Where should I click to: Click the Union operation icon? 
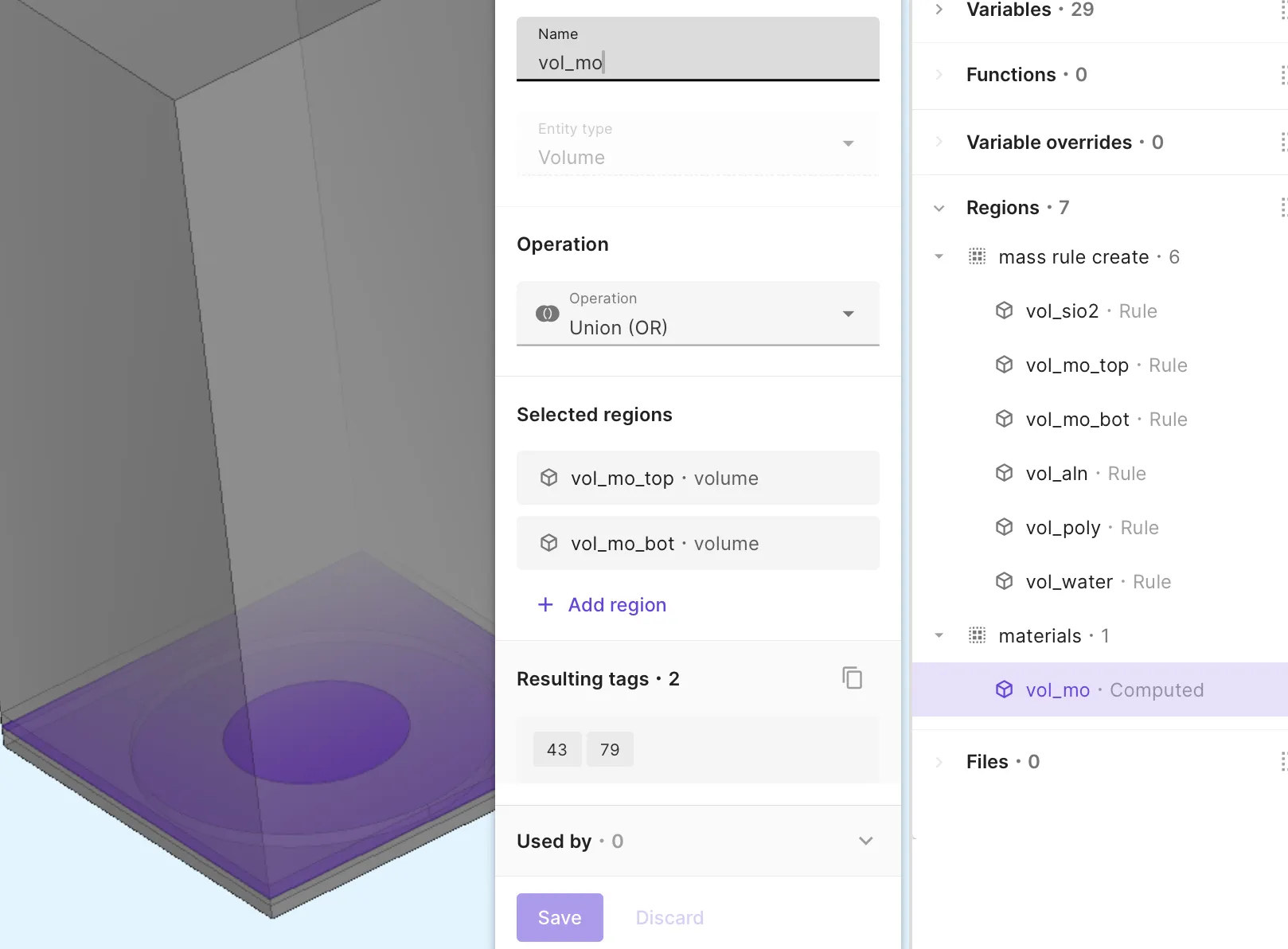coord(548,314)
